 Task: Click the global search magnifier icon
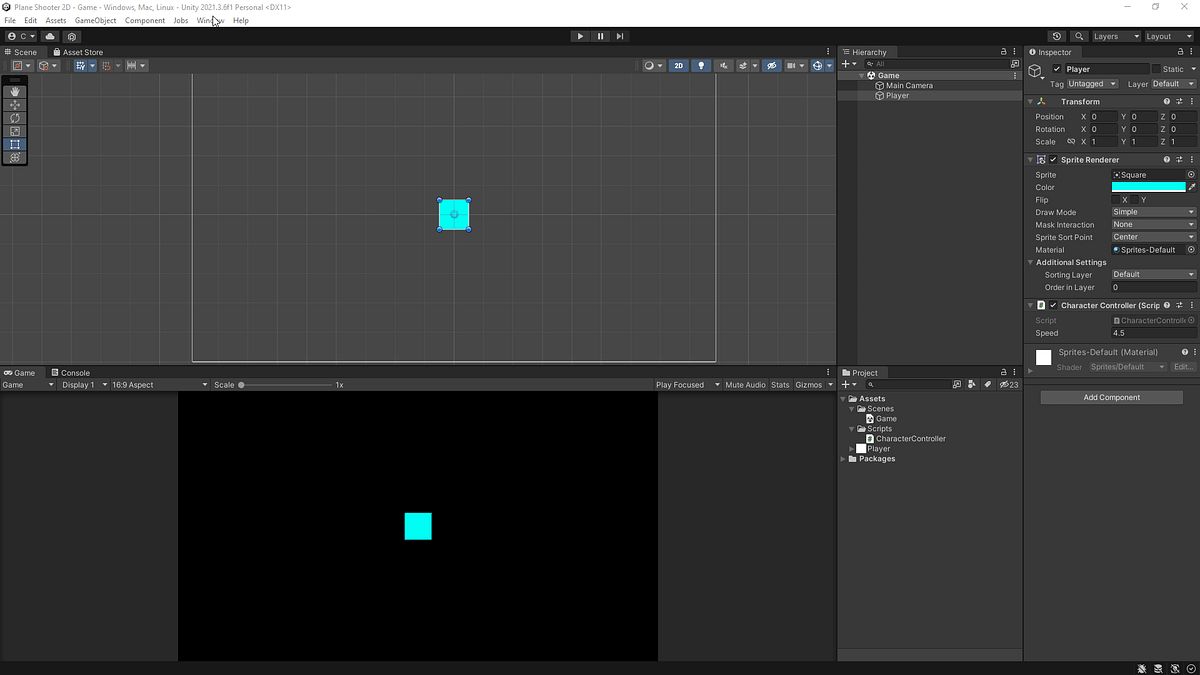pyautogui.click(x=1079, y=36)
